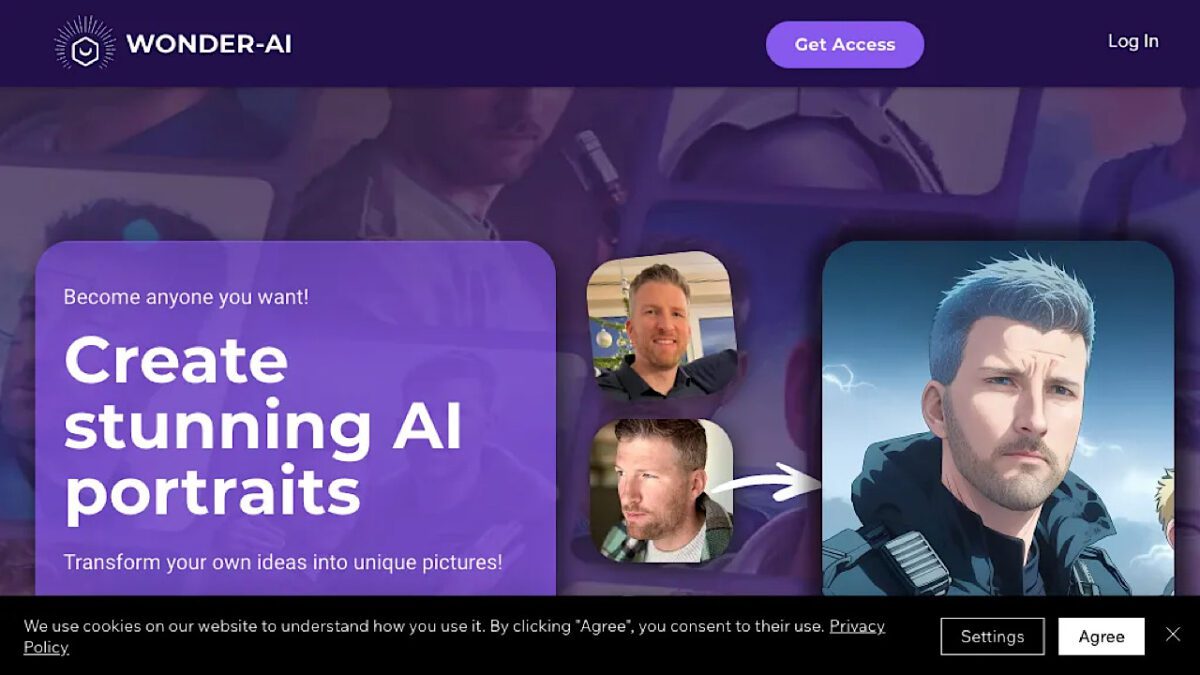Click Transform your own ideas subtitle text
Image resolution: width=1200 pixels, height=675 pixels.
pyautogui.click(x=283, y=562)
